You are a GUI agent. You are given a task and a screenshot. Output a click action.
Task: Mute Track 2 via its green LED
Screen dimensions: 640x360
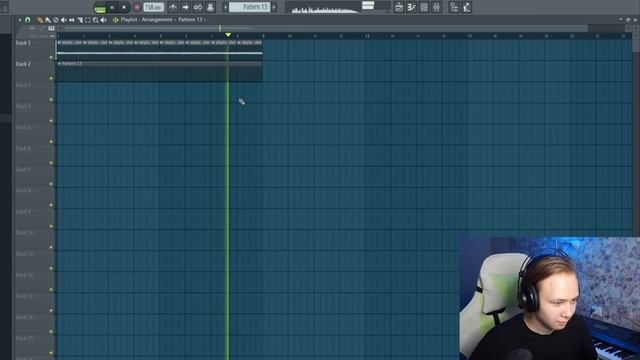(51, 78)
